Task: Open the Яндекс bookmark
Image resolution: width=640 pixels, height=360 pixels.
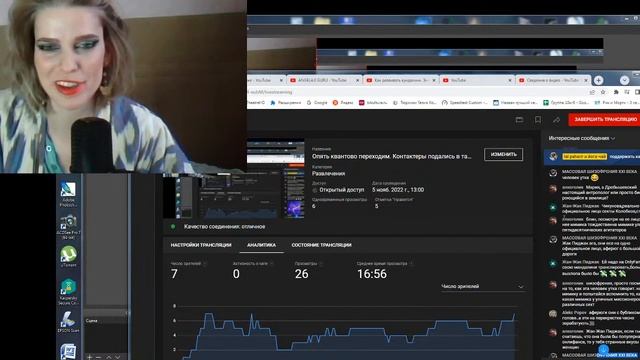Action: pyautogui.click(x=343, y=103)
